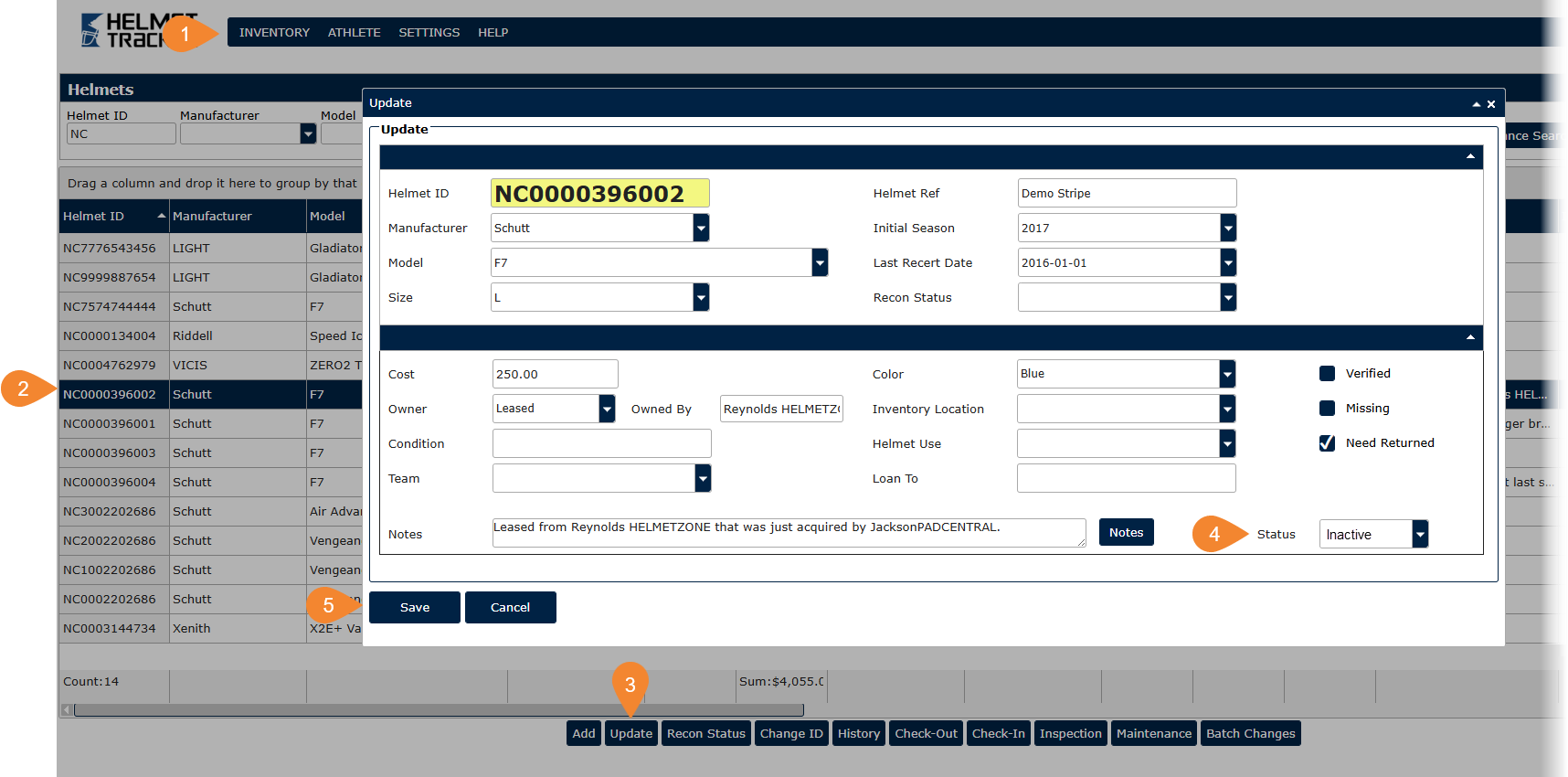Click the Inspection button
This screenshot has height=777, width=1568.
1071,733
